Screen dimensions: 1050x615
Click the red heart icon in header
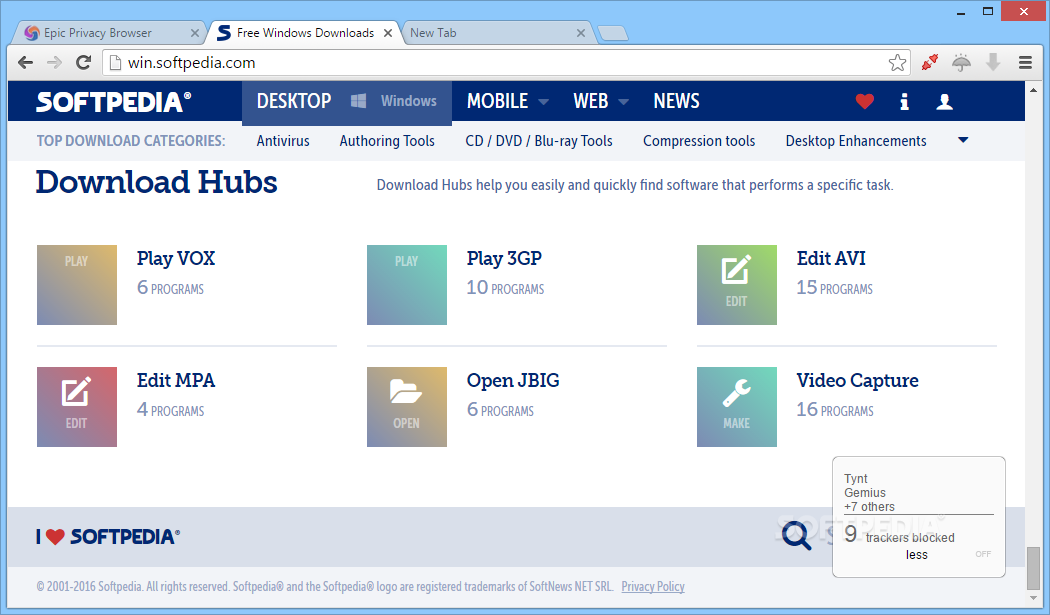click(x=865, y=101)
